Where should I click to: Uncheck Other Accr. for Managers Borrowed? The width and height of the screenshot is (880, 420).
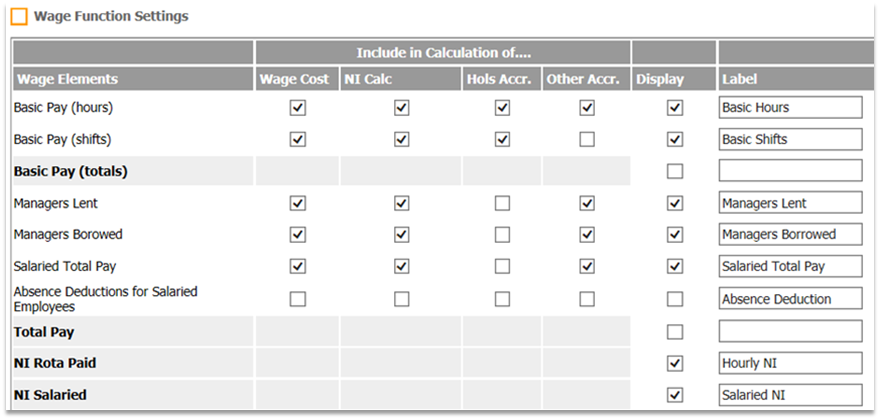pos(587,235)
